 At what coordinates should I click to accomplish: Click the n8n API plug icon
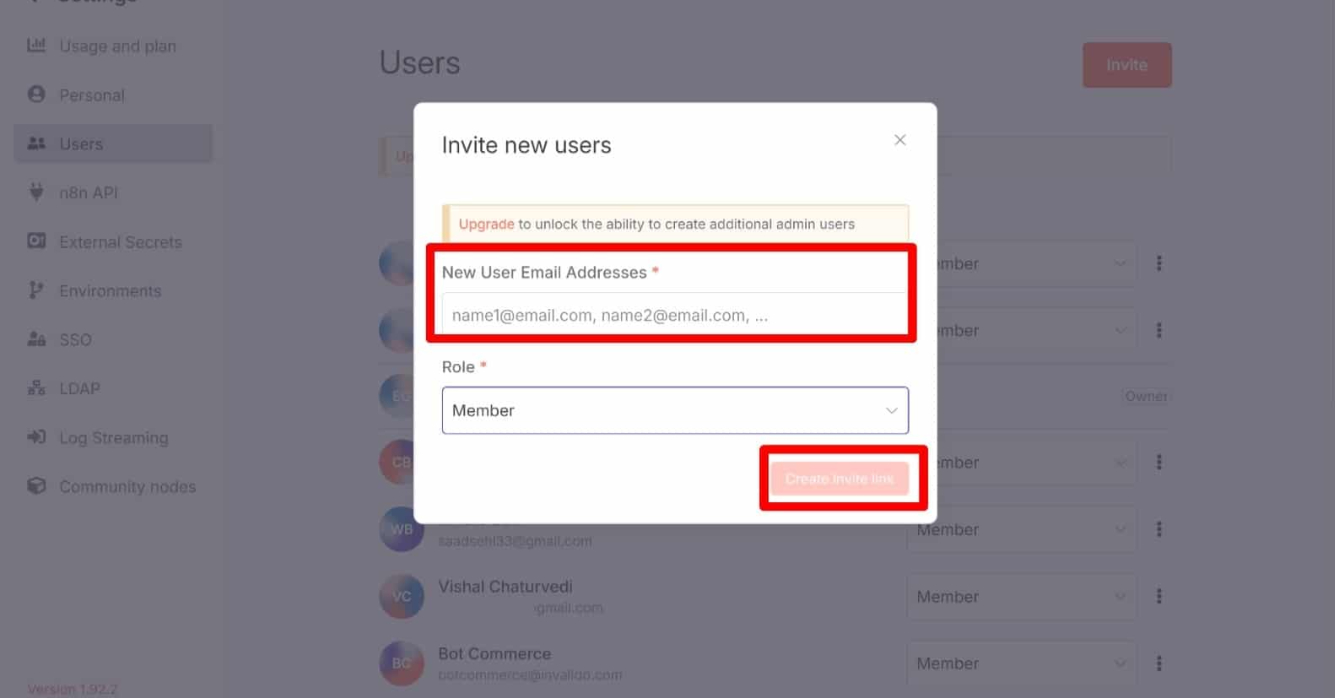[x=36, y=192]
